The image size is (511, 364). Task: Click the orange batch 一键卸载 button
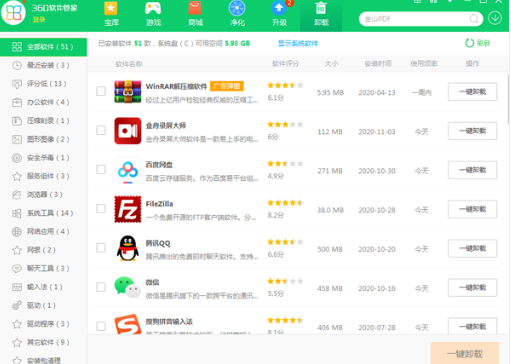(x=465, y=353)
